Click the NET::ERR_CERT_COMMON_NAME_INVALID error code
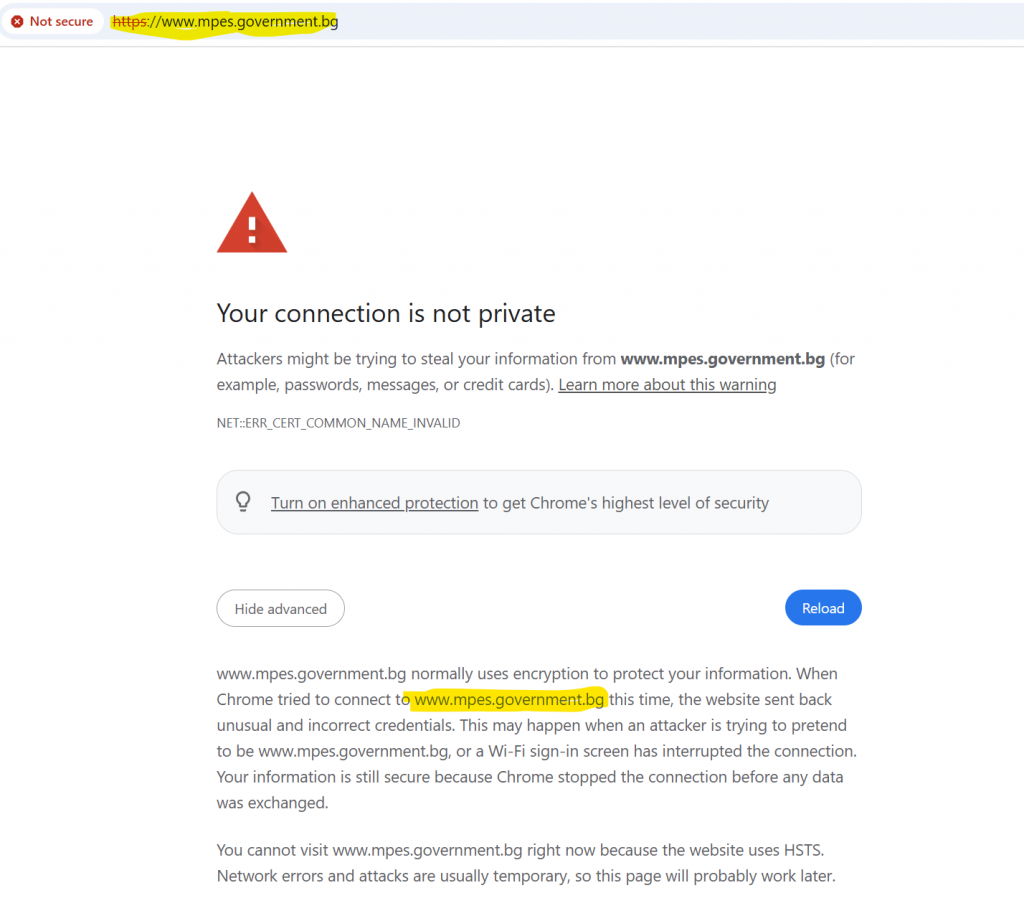Viewport: 1024px width, 898px height. click(338, 423)
